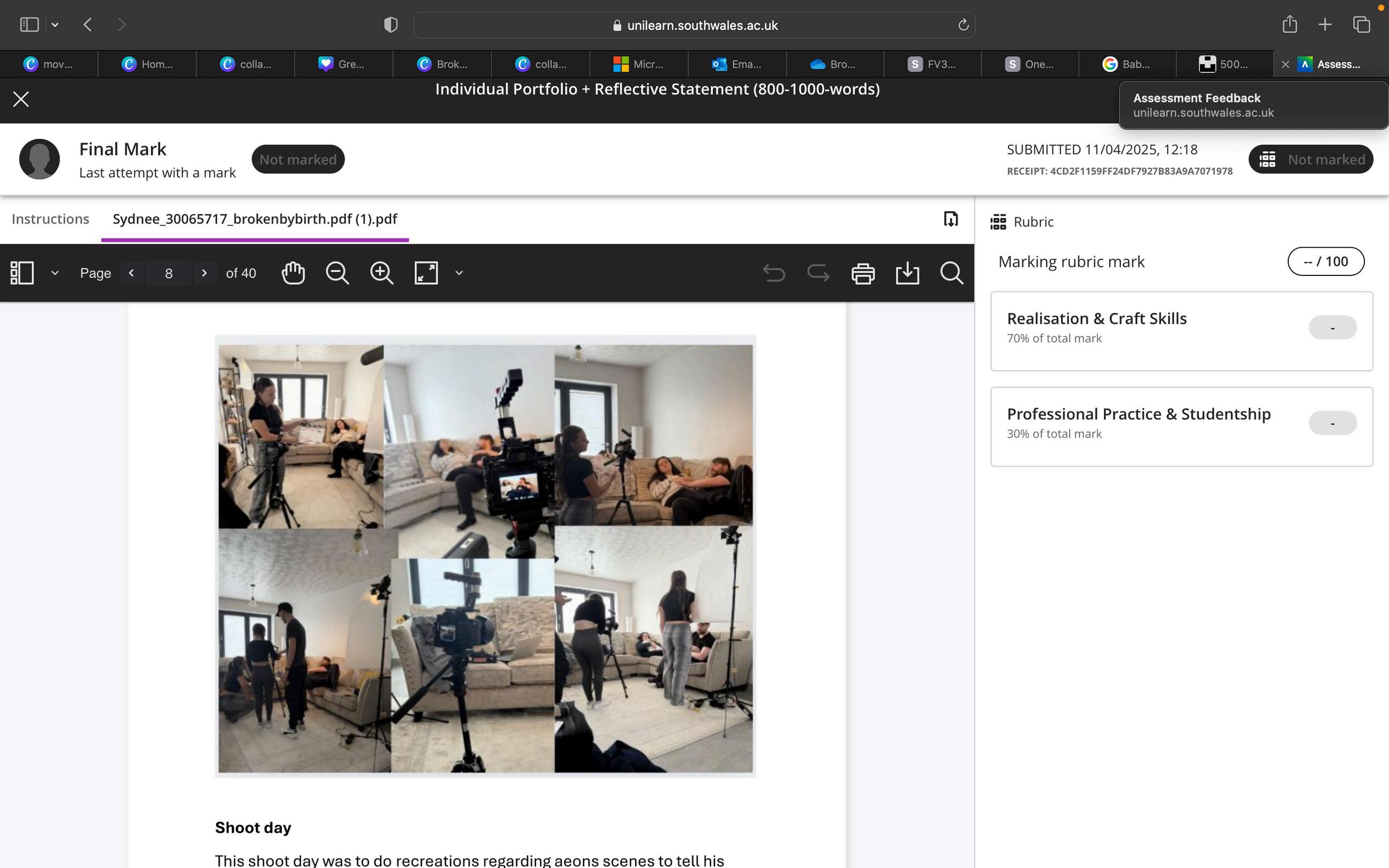This screenshot has width=1389, height=868.
Task: Print the PDF document
Action: coord(863,273)
